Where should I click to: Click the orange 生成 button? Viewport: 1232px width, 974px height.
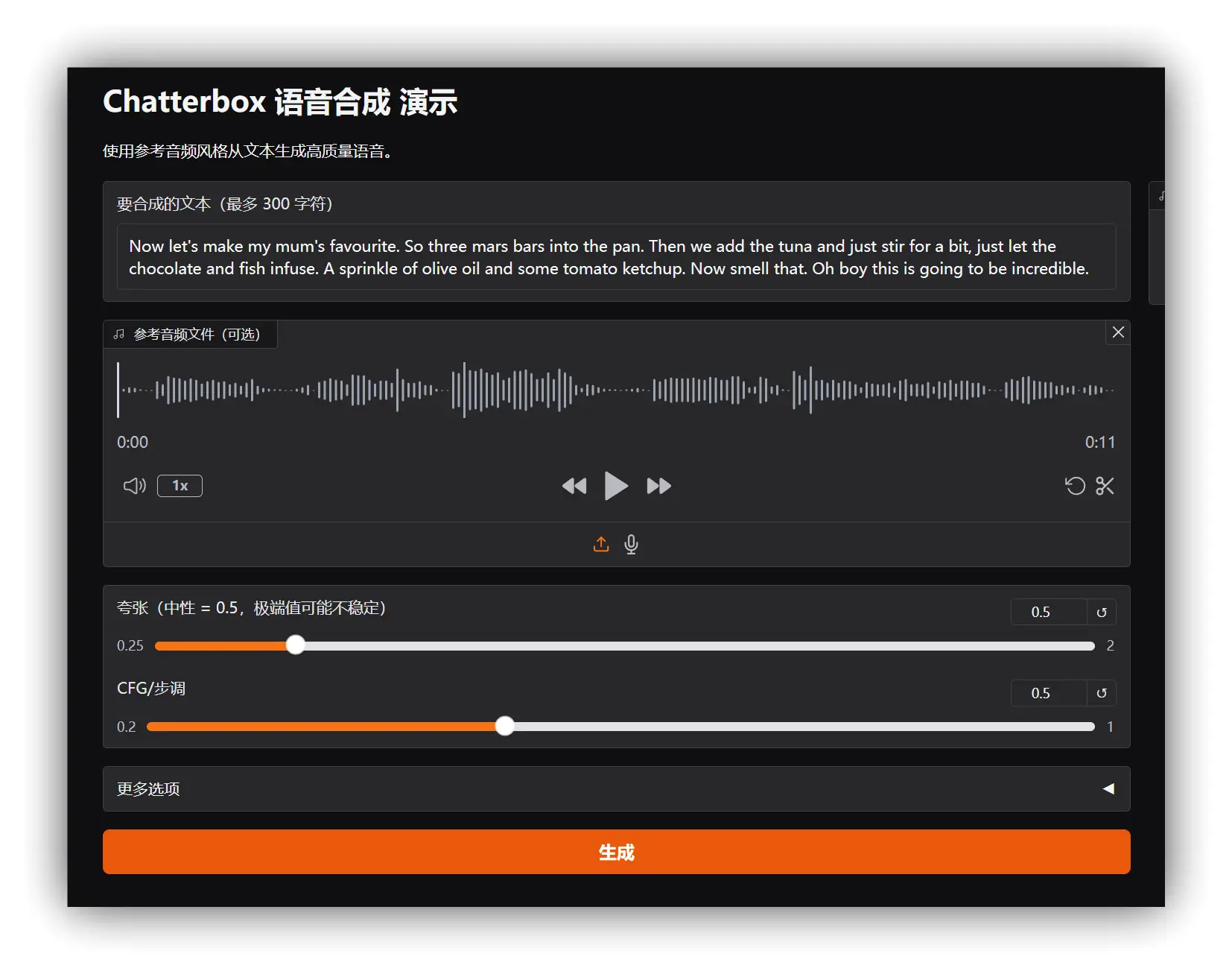pos(616,852)
